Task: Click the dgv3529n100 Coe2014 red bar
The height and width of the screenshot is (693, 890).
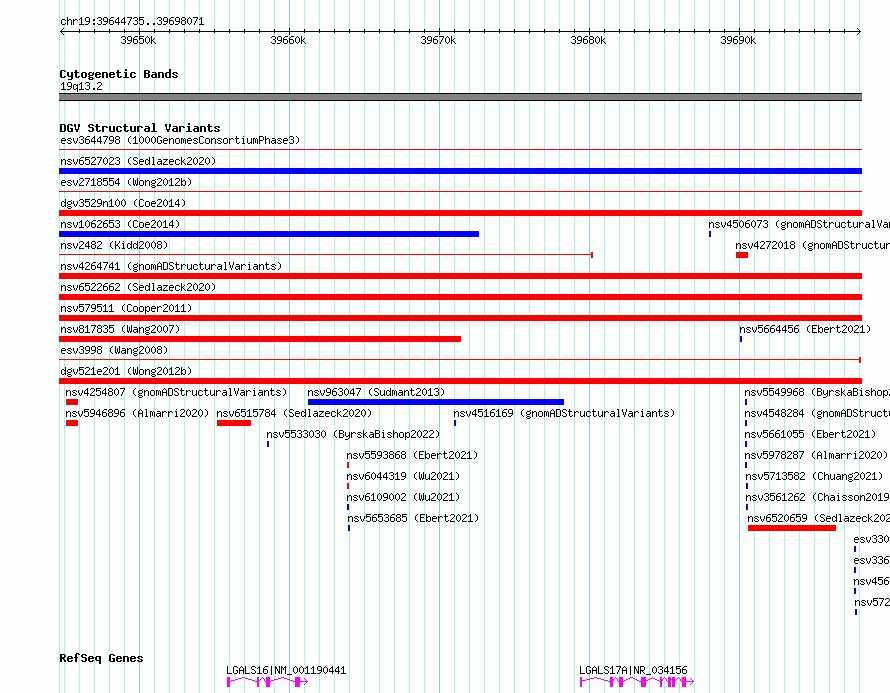Action: [x=460, y=213]
